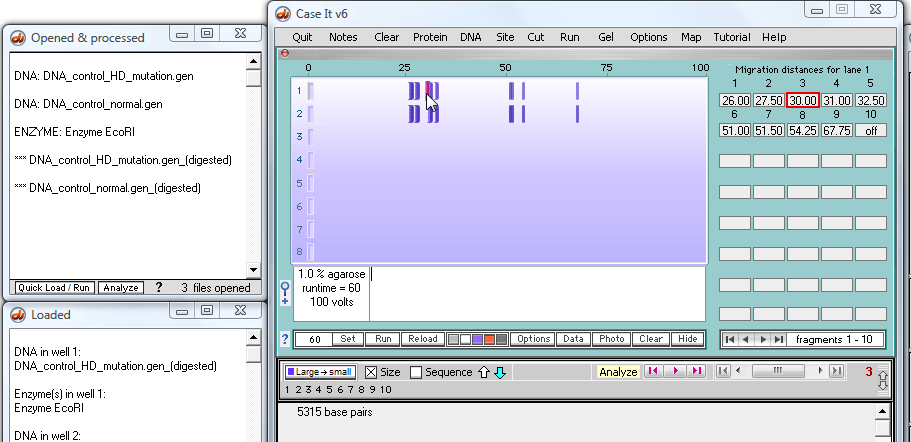911x442 pixels.
Task: Select the 26.00 migration distance box
Action: [x=735, y=100]
